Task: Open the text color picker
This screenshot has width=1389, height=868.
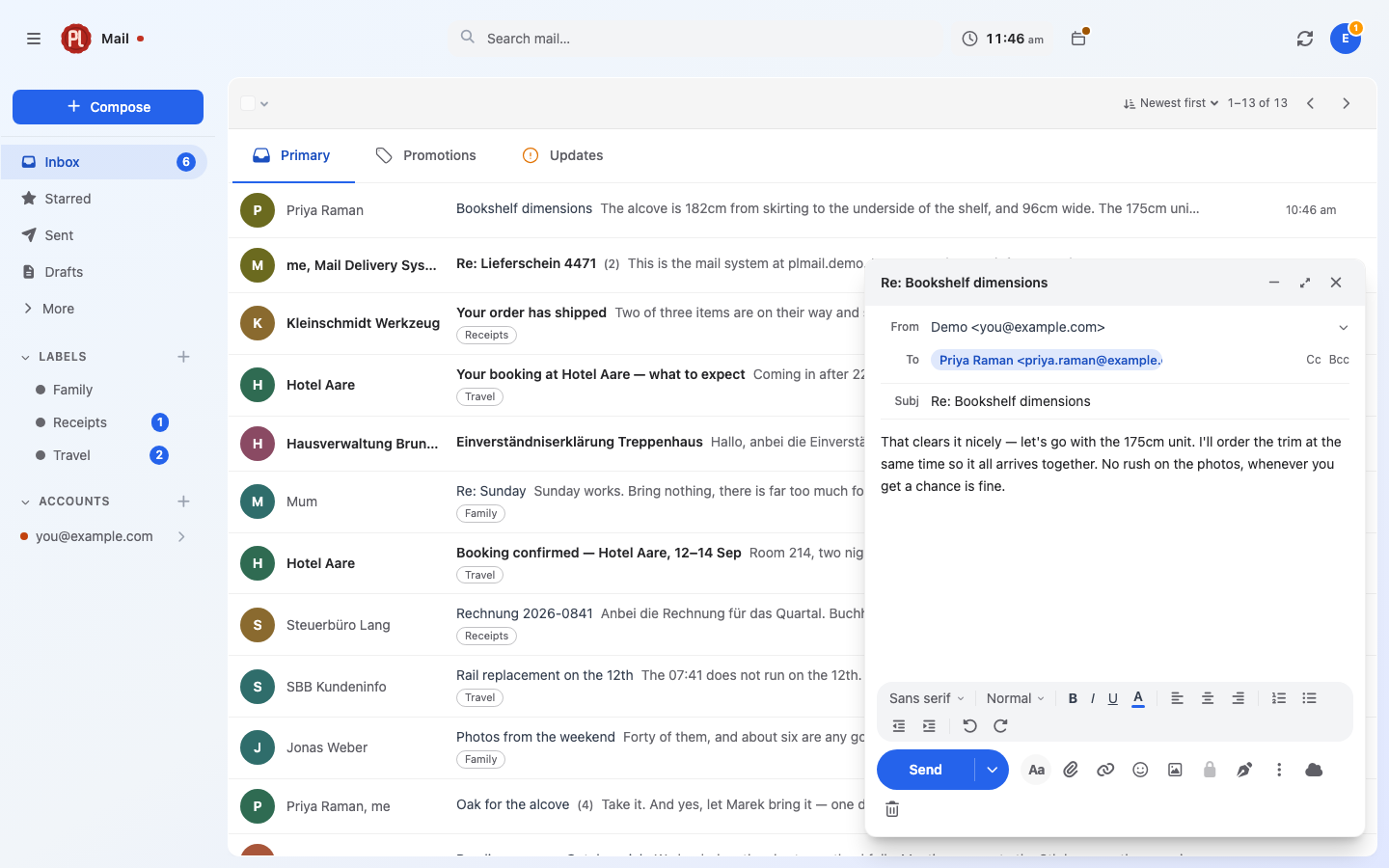Action: coord(1138,698)
